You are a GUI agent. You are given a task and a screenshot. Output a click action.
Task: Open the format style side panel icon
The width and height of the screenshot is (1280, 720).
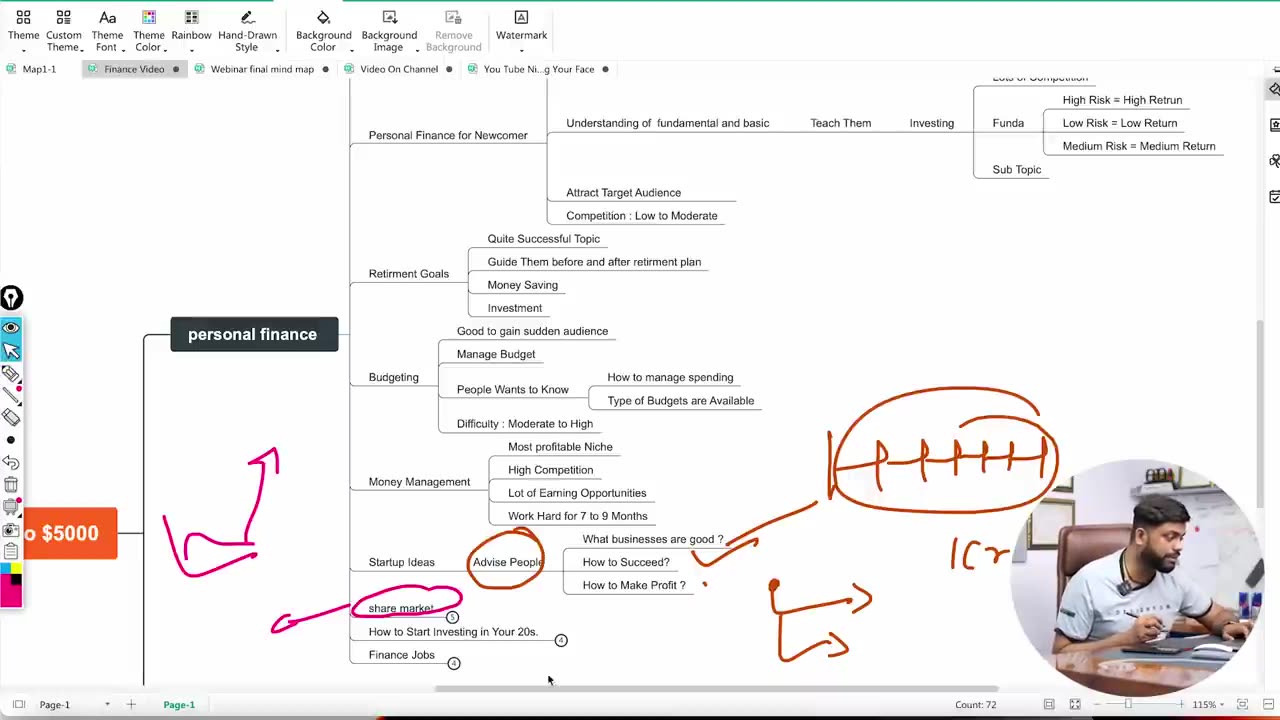[1274, 89]
